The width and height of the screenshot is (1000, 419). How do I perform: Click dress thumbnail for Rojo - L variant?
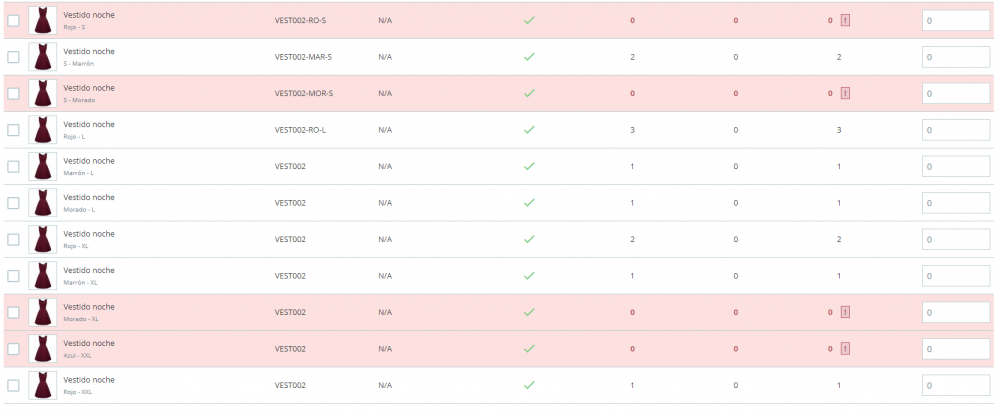coord(42,130)
